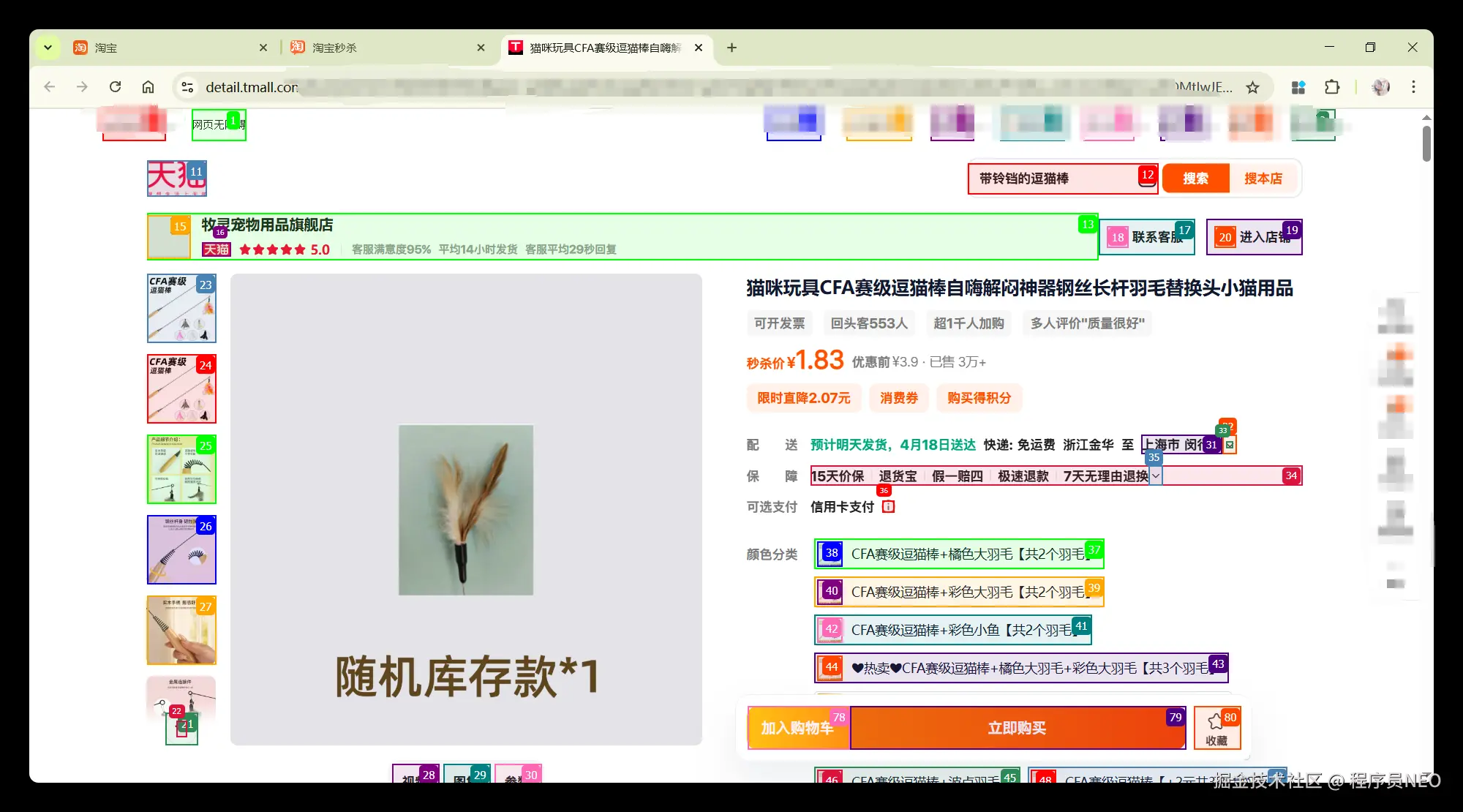Bookmark this page with the star icon
The height and width of the screenshot is (812, 1463).
coord(1253,88)
